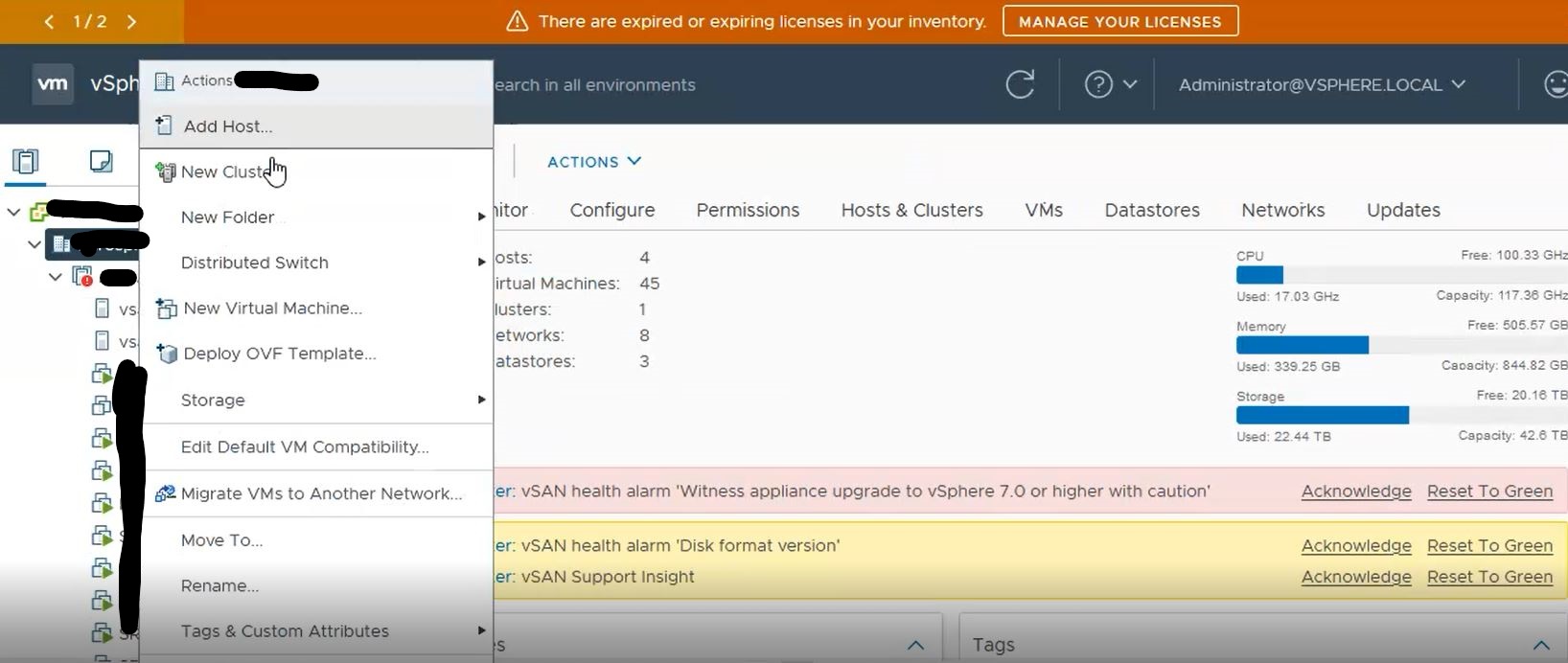Acknowledge the Witness appliance upgrade alarm

[x=1356, y=492]
